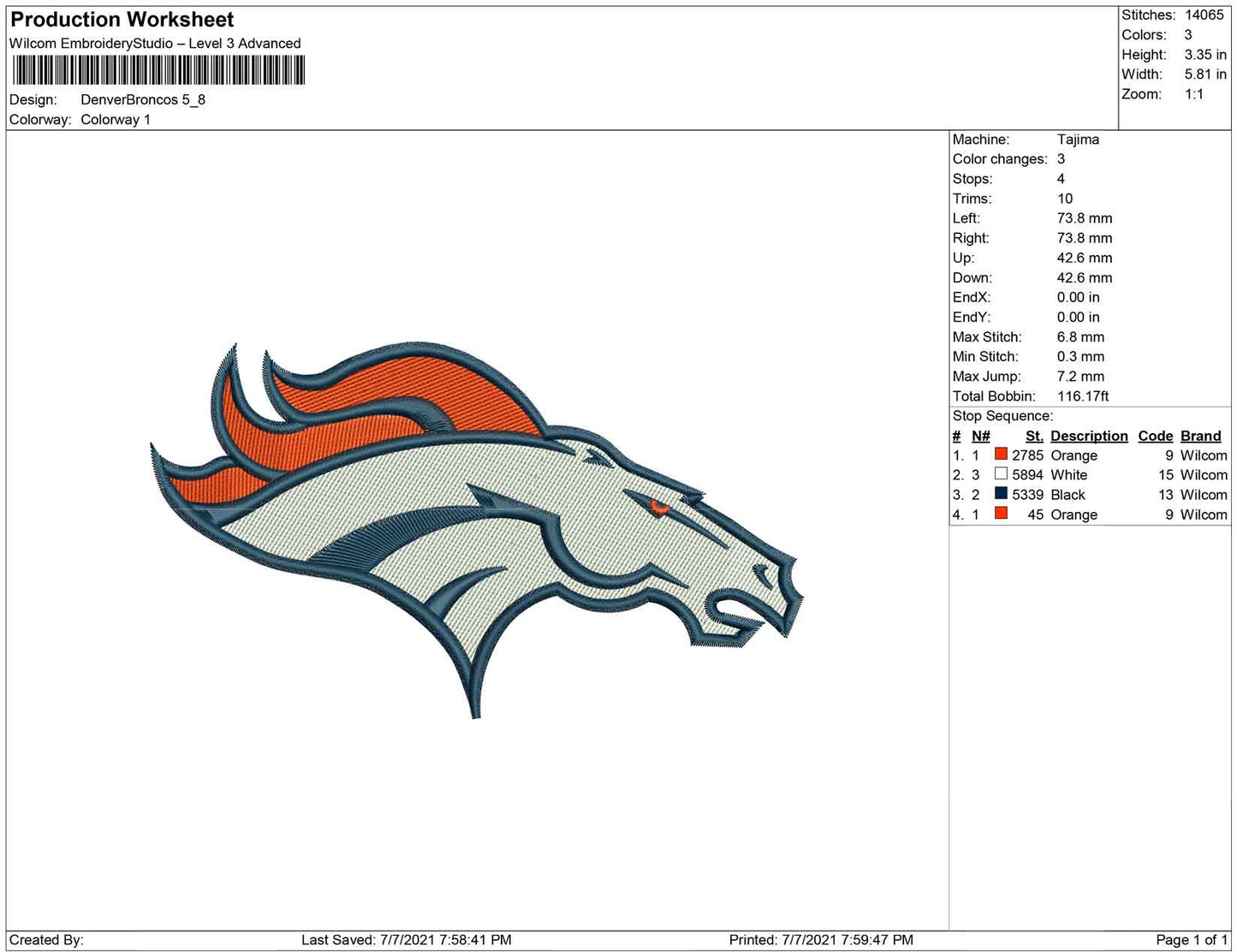Click the Colors value 3 in header
The image size is (1237, 952).
coord(1188,34)
